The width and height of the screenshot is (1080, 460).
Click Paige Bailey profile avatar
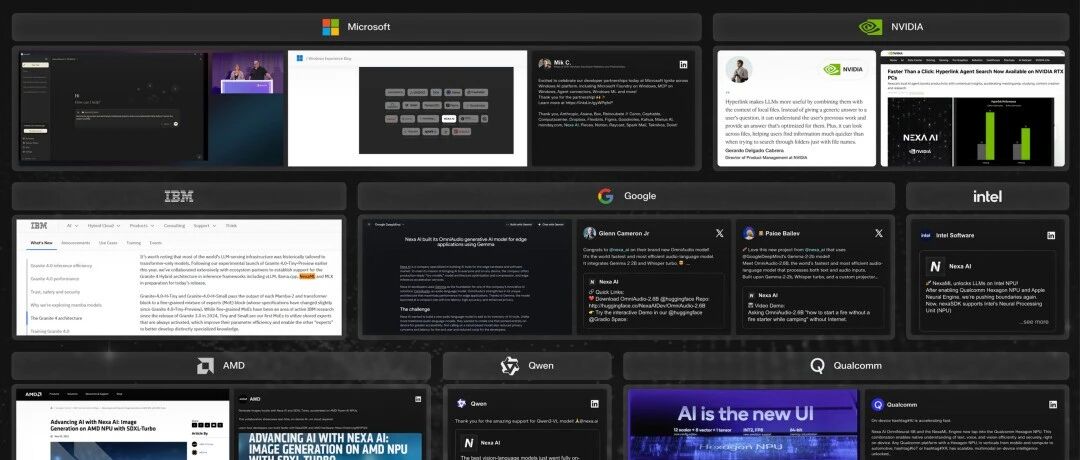click(749, 233)
